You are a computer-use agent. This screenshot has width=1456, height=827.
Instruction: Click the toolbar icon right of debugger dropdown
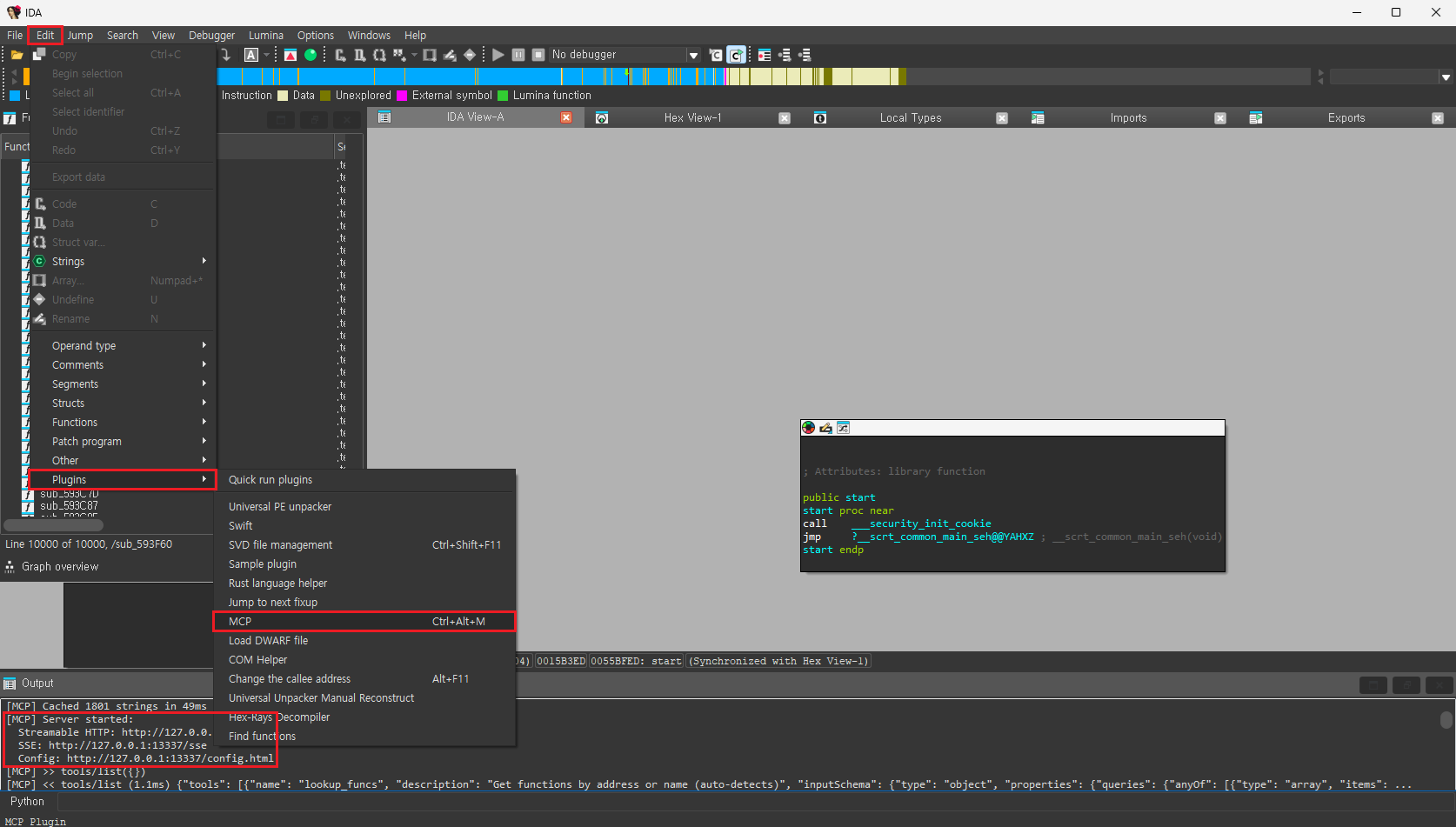(716, 55)
